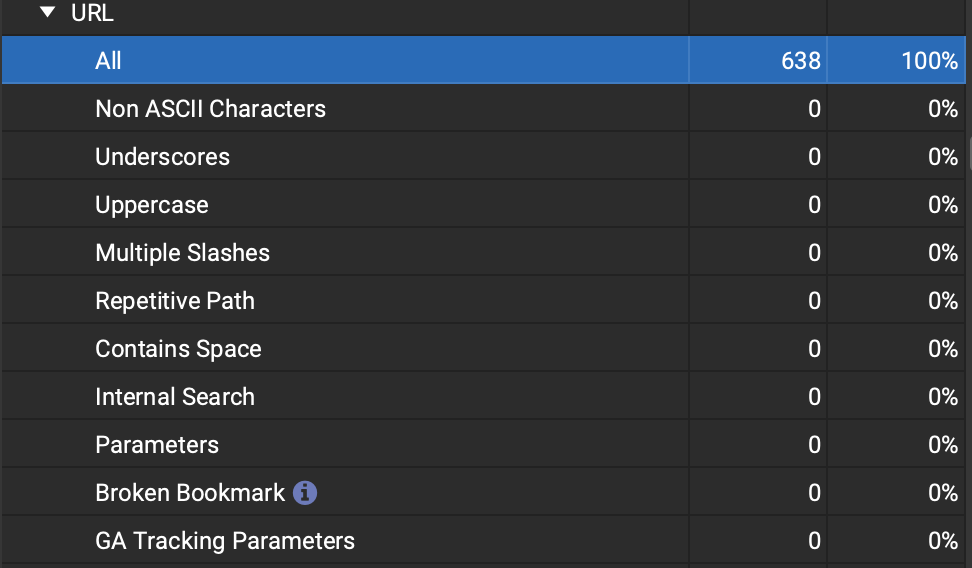Select Multiple Slashes filter
The height and width of the screenshot is (568, 972).
click(x=182, y=253)
